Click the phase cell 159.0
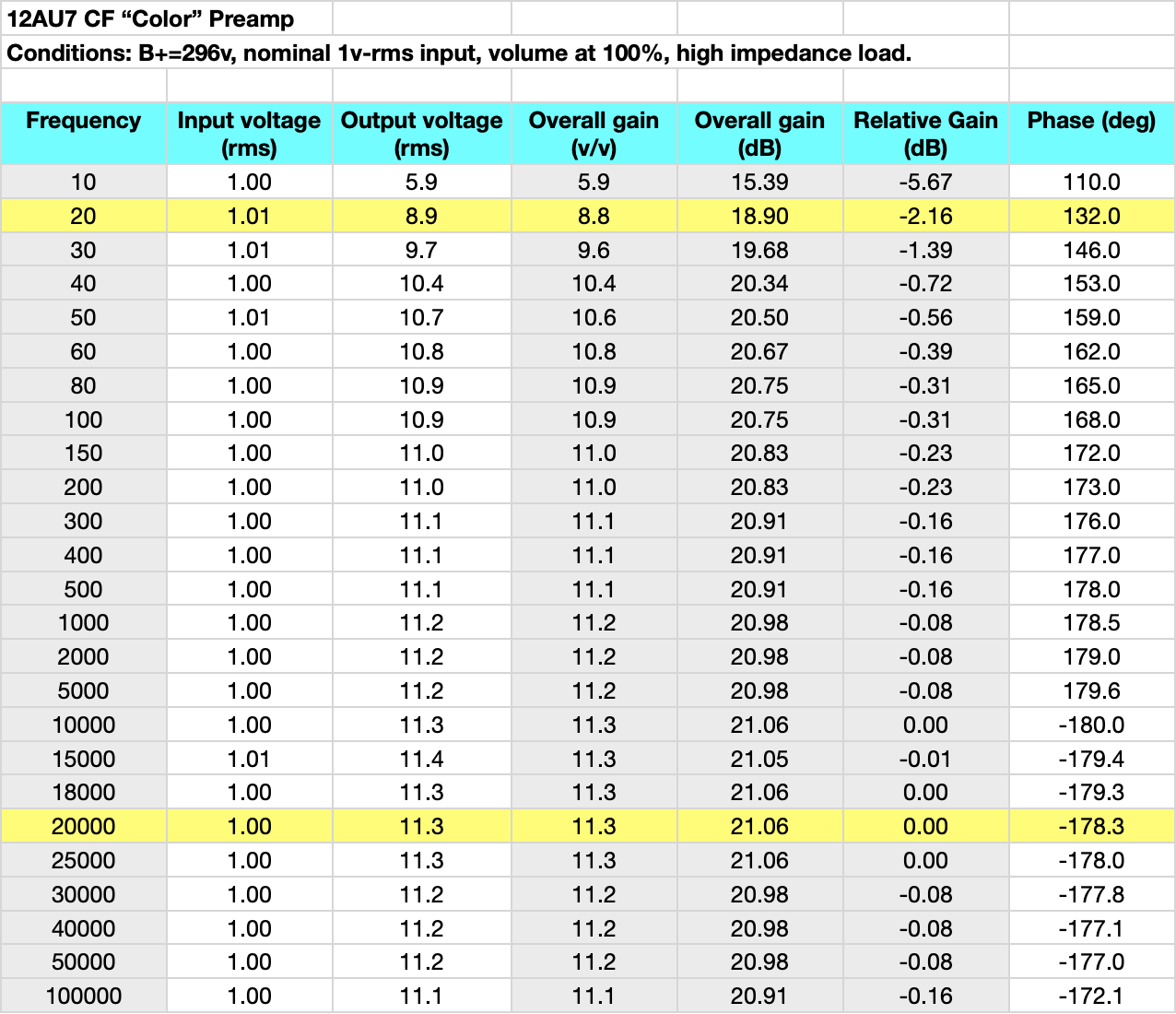Image resolution: width=1176 pixels, height=1014 pixels. click(1091, 317)
